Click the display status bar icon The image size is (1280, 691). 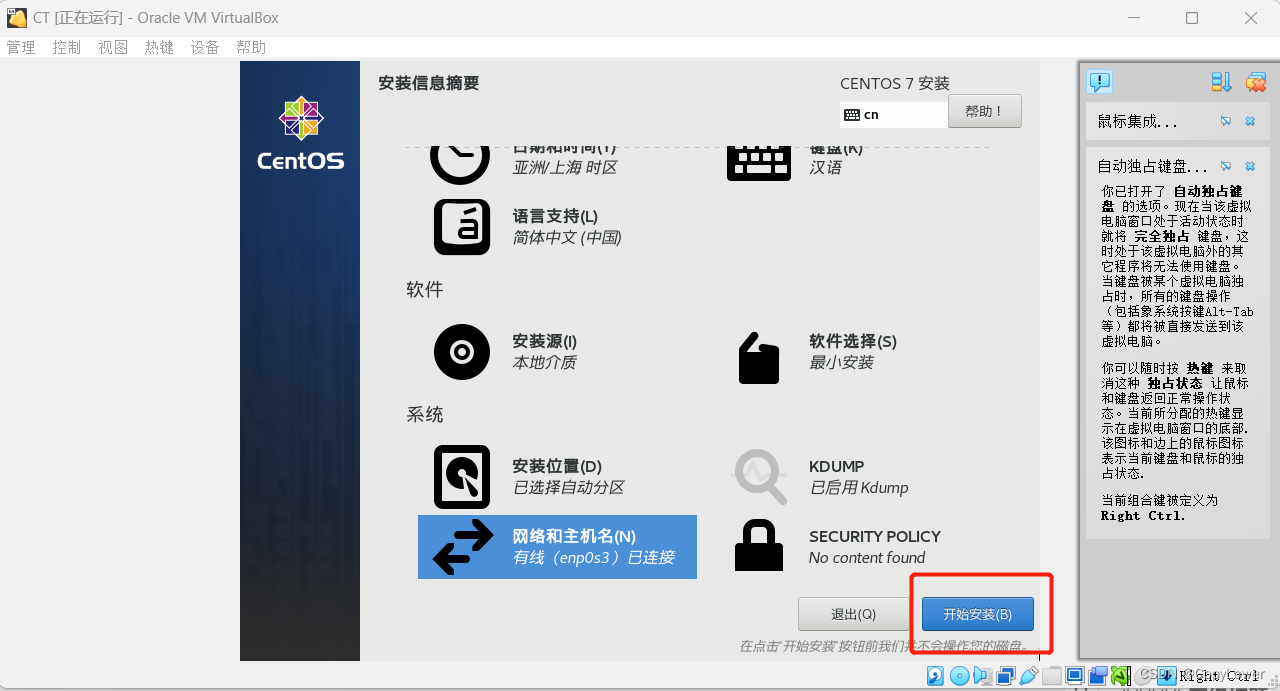click(1075, 676)
